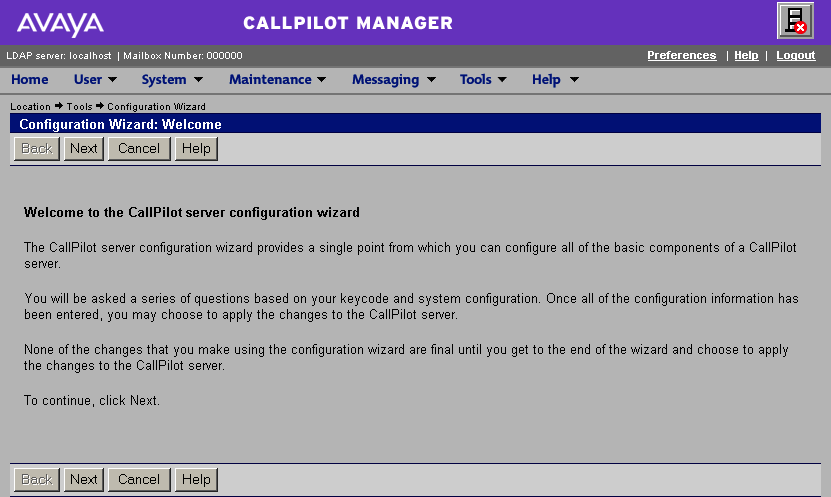The height and width of the screenshot is (497, 831).
Task: Click the 'Configuration Wizard: Welcome' title bar
Action: [x=416, y=123]
